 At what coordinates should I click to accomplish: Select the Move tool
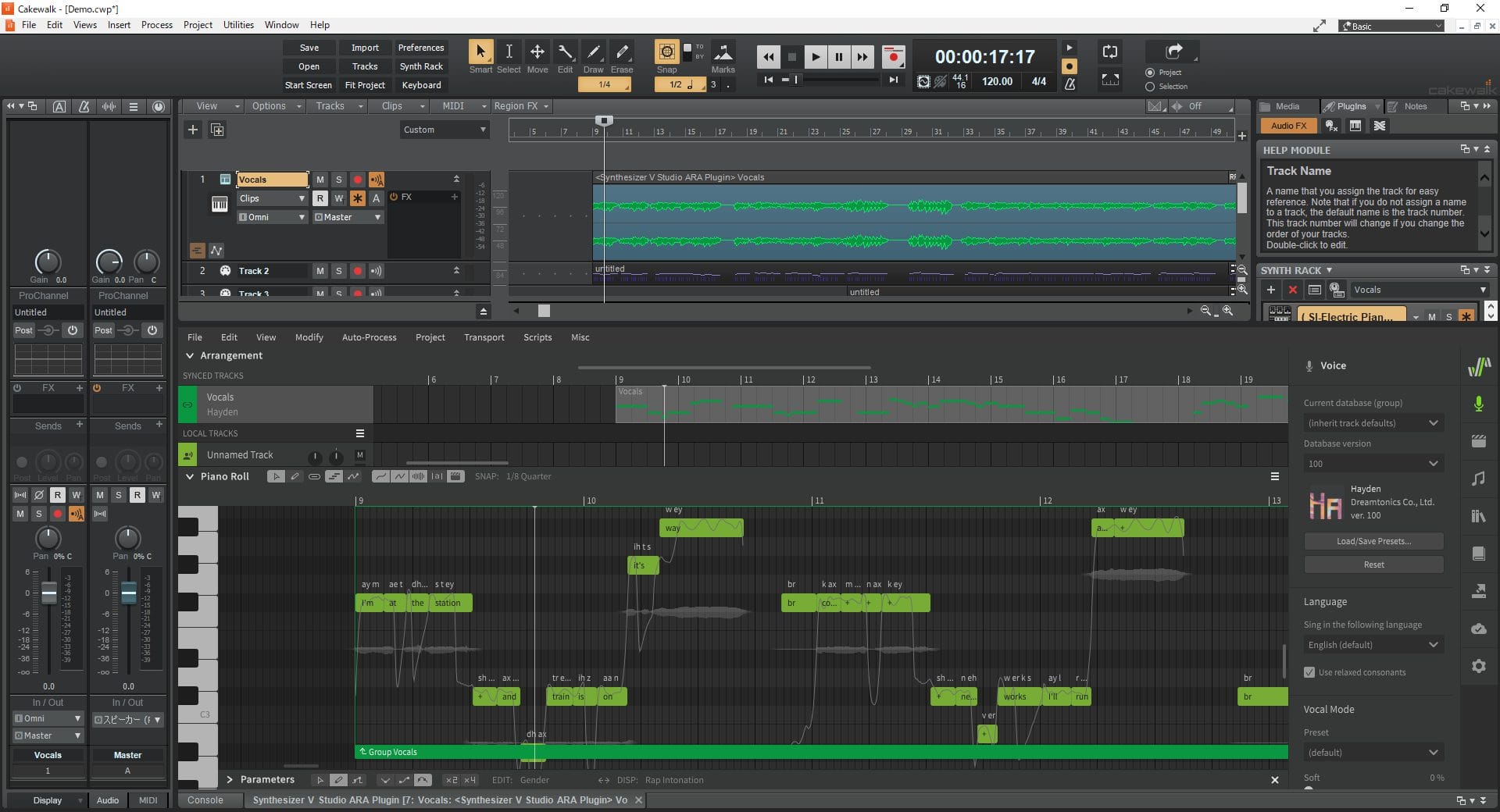(537, 53)
